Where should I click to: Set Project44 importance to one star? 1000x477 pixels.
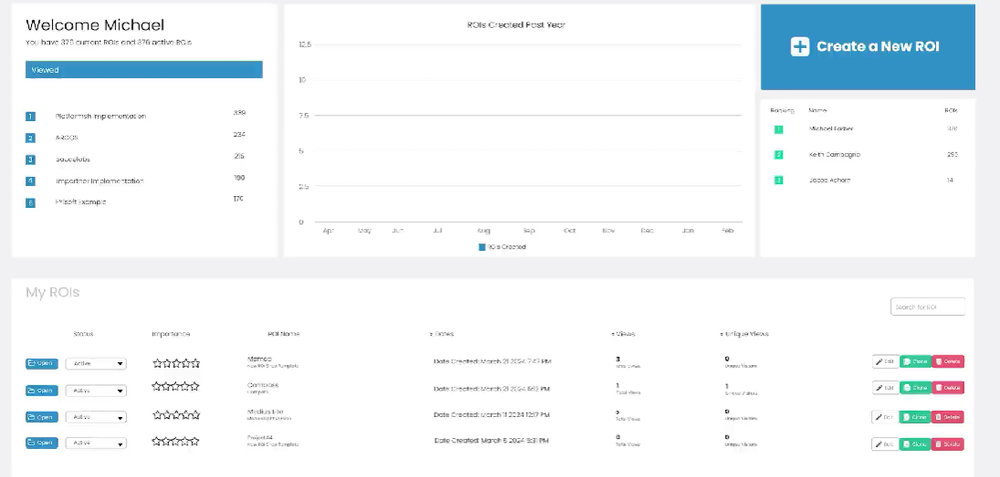click(157, 441)
